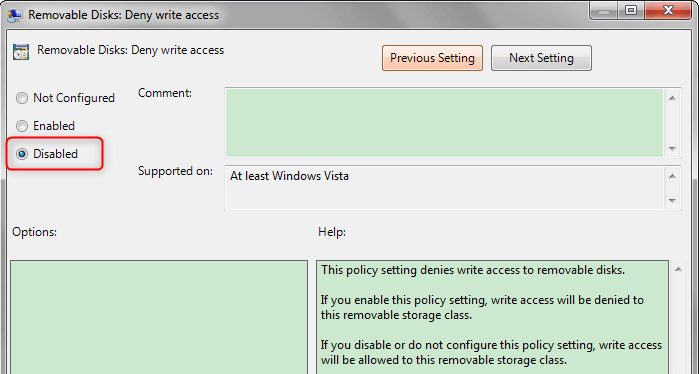
Task: Click Comment box scroll down arrow
Action: [672, 149]
